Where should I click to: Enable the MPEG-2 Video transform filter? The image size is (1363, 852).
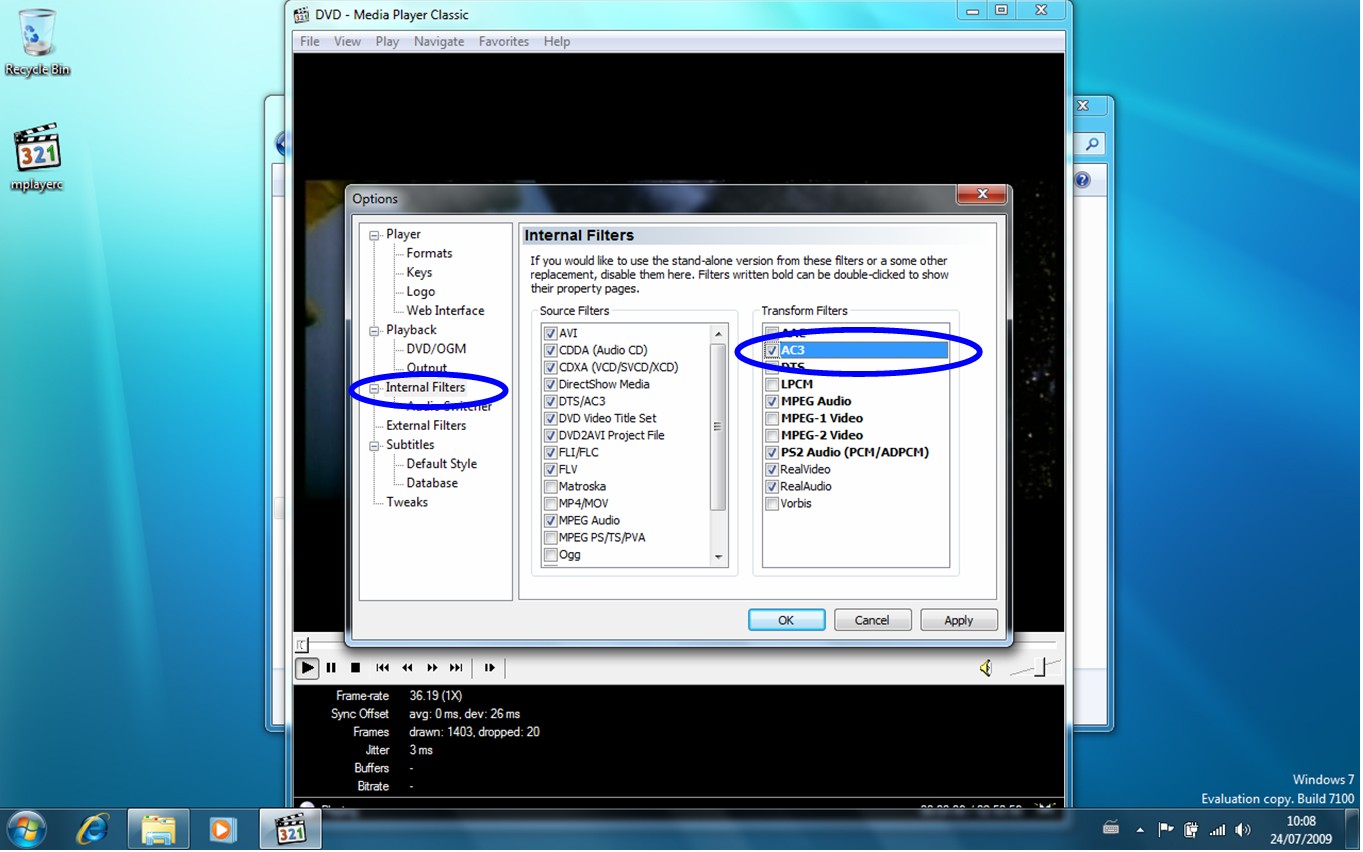772,435
